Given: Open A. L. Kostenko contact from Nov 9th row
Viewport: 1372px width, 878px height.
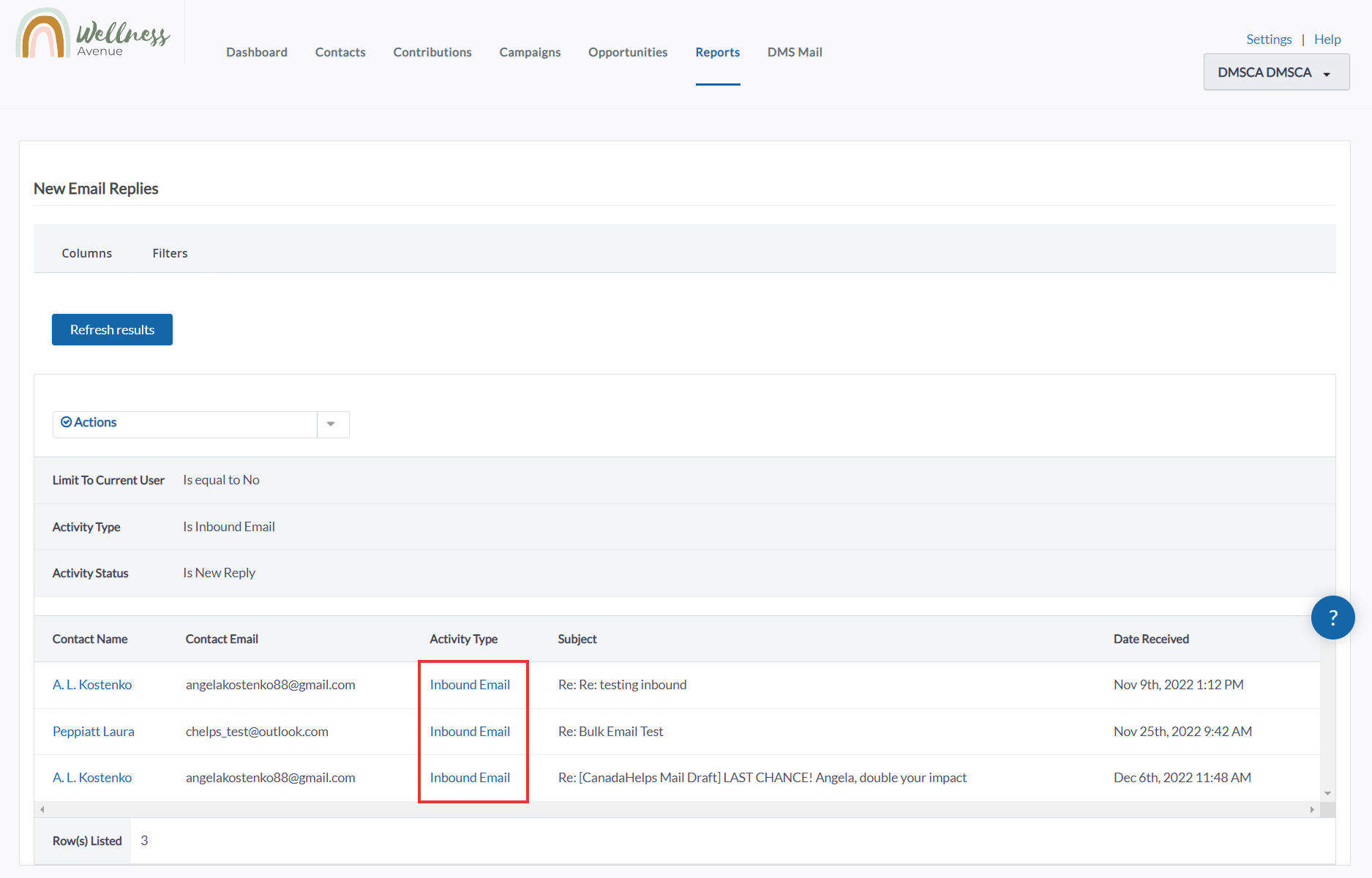Looking at the screenshot, I should click(x=92, y=685).
